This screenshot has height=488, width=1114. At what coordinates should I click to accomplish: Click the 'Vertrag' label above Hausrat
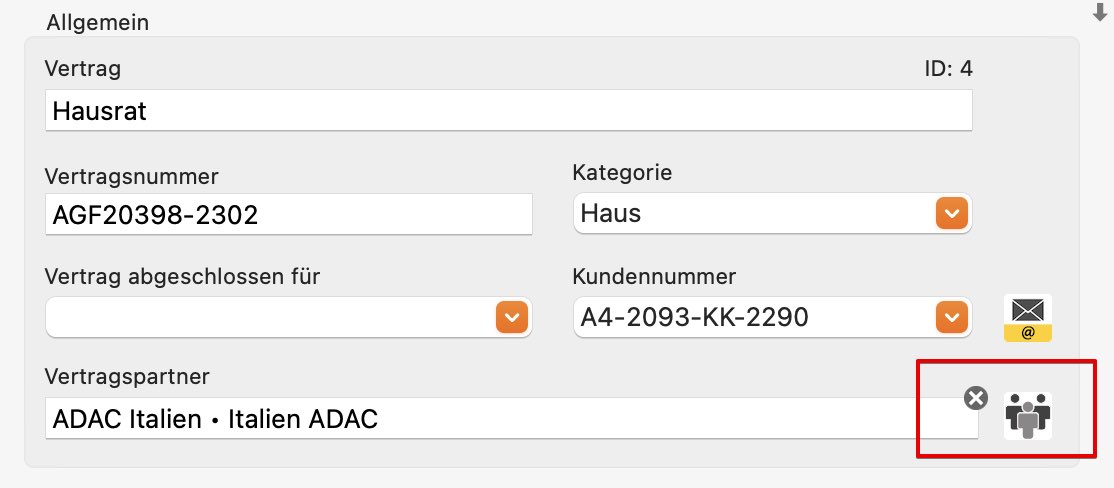[82, 69]
